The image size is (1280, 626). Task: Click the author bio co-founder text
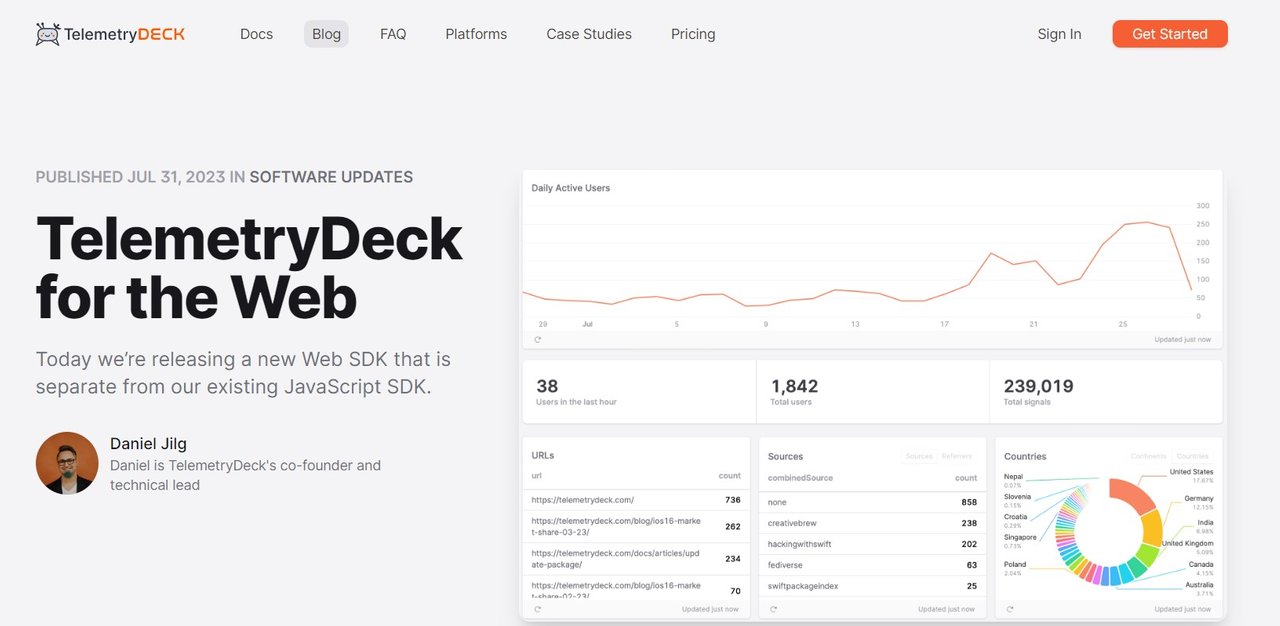click(245, 475)
